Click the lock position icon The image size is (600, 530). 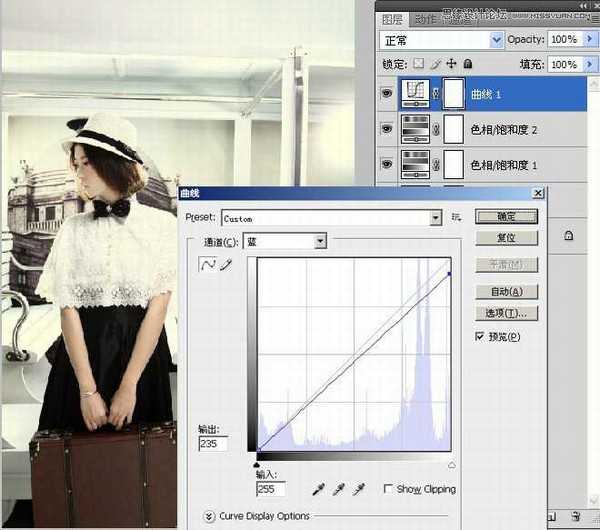[x=449, y=64]
